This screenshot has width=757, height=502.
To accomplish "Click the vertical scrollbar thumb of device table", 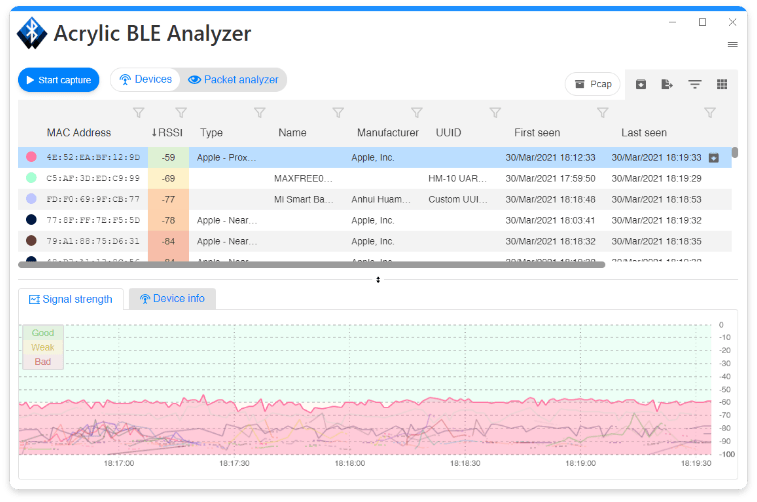I will coord(735,153).
